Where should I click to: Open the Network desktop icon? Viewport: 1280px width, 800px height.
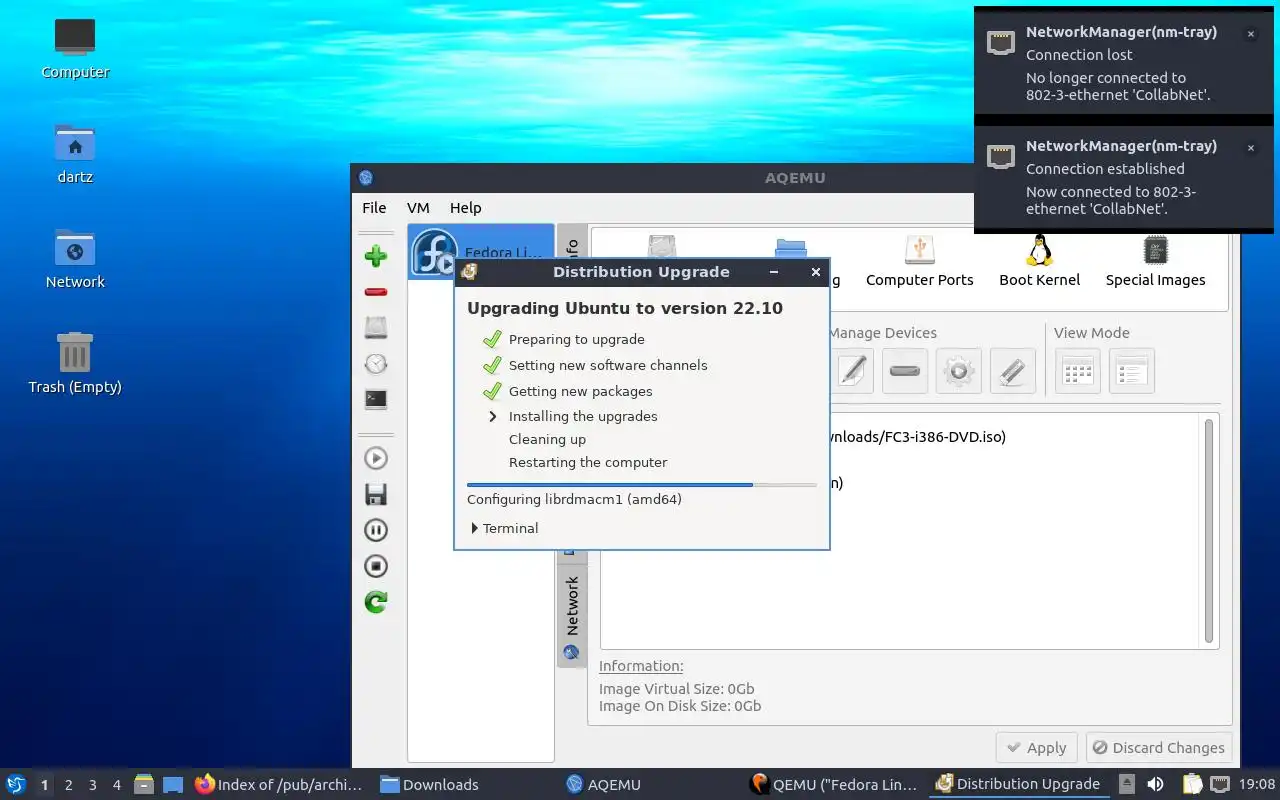75,259
